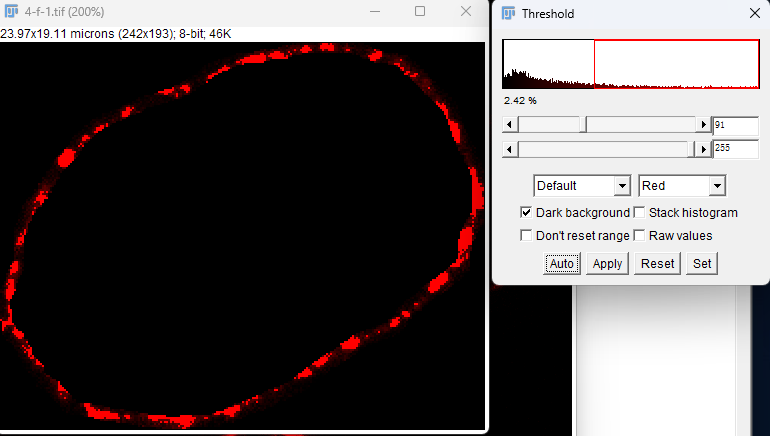This screenshot has width=770, height=436.
Task: Toggle the Dark background checkbox
Action: pos(526,213)
